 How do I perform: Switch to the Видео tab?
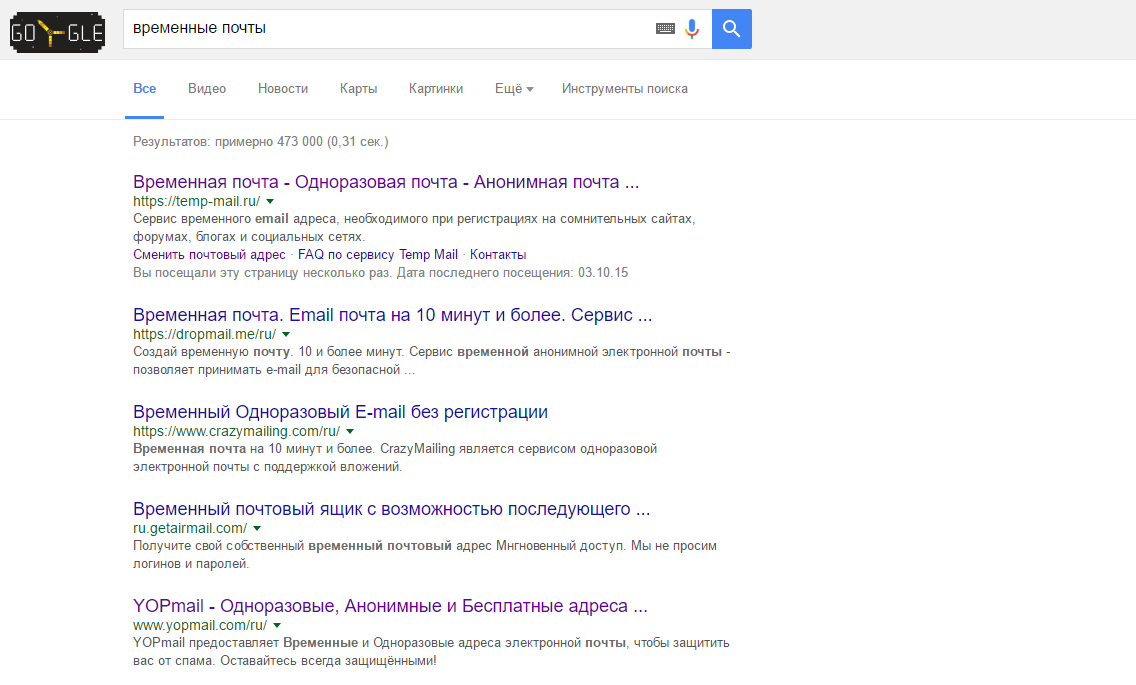[x=207, y=88]
